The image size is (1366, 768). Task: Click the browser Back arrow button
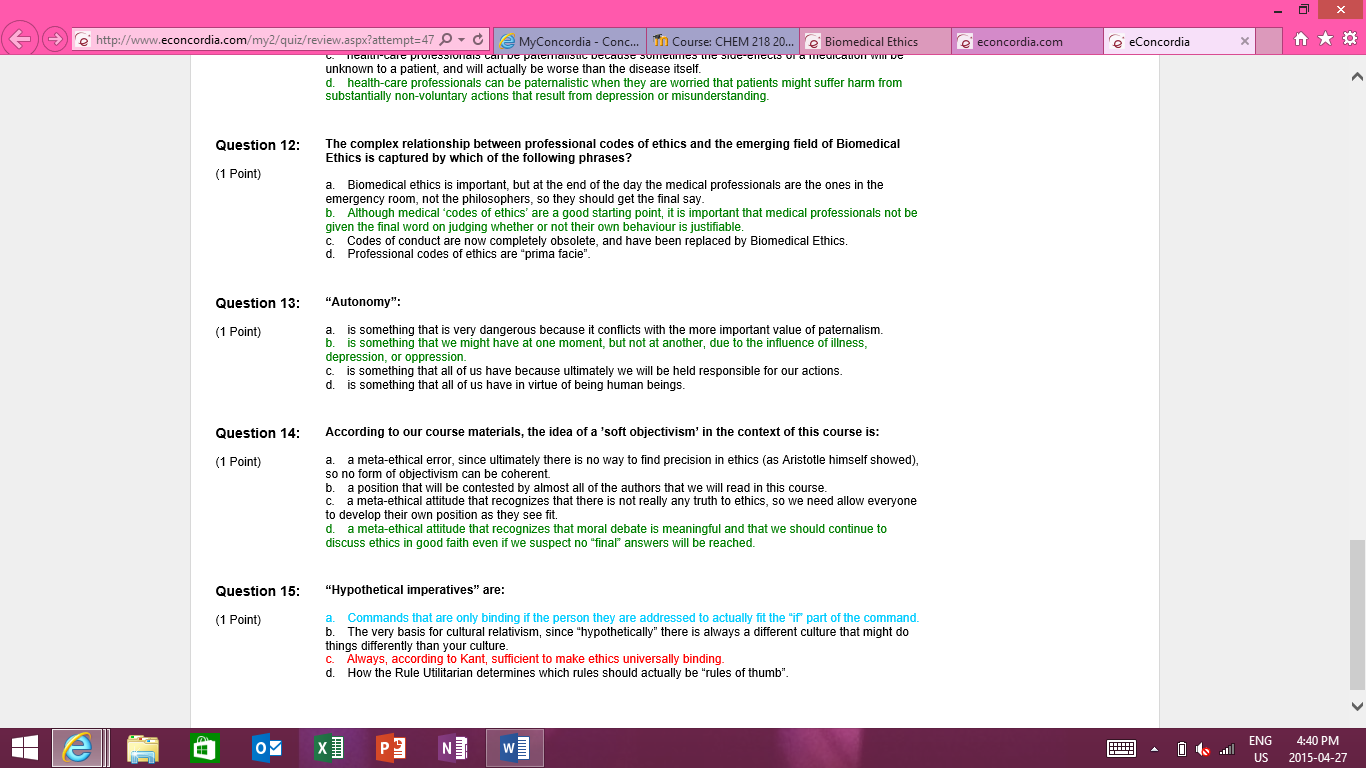pos(22,40)
